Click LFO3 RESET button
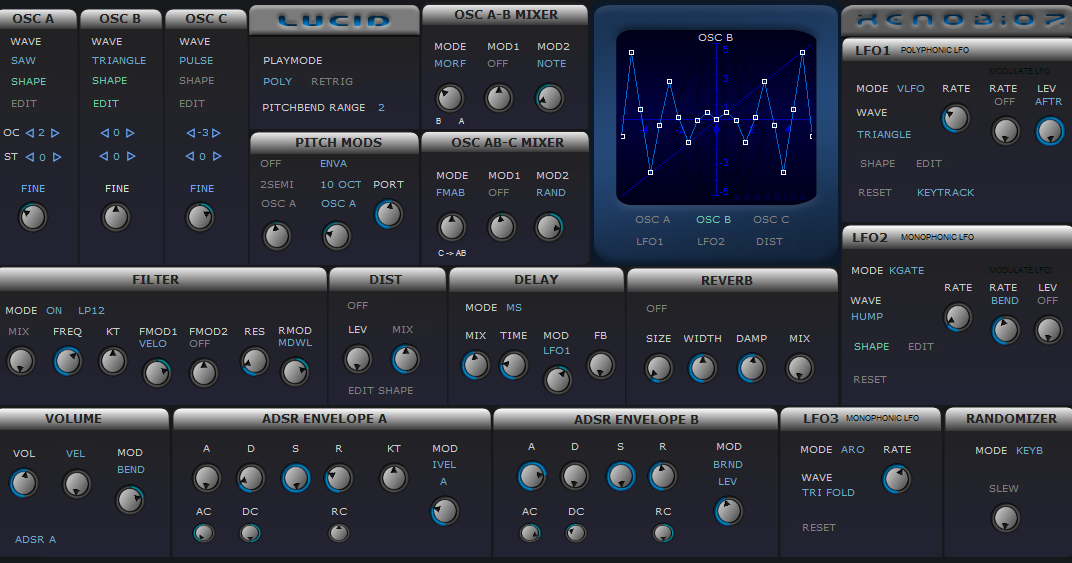 pos(819,528)
